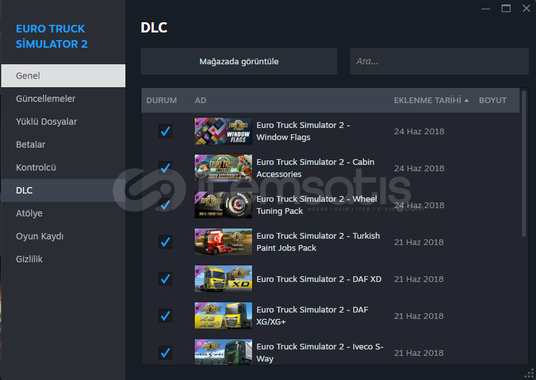The image size is (536, 380).
Task: Go to the Betalar tab
Action: (63, 145)
